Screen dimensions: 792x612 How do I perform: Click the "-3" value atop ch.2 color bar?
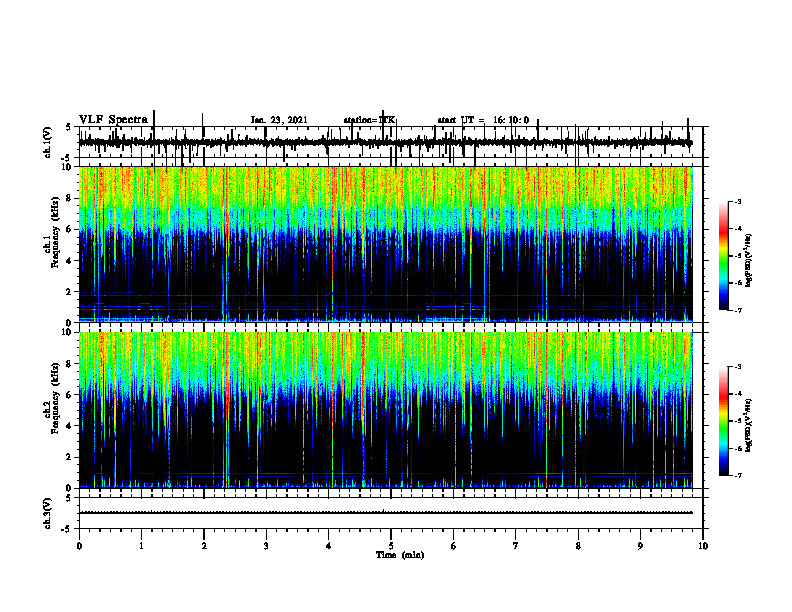737,367
